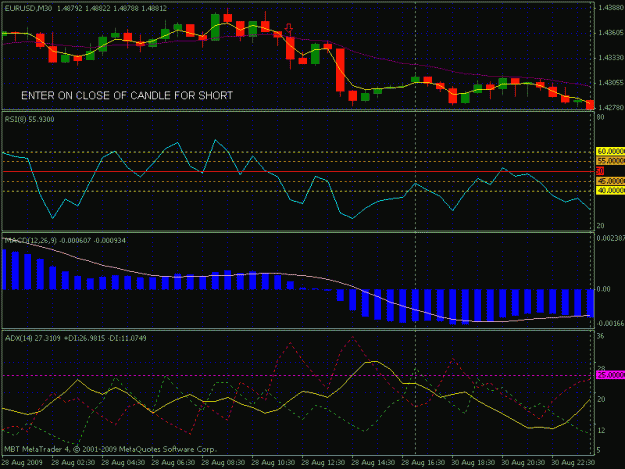Image resolution: width=625 pixels, height=469 pixels.
Task: Select the tallest red candle in price chart
Action: [340, 71]
